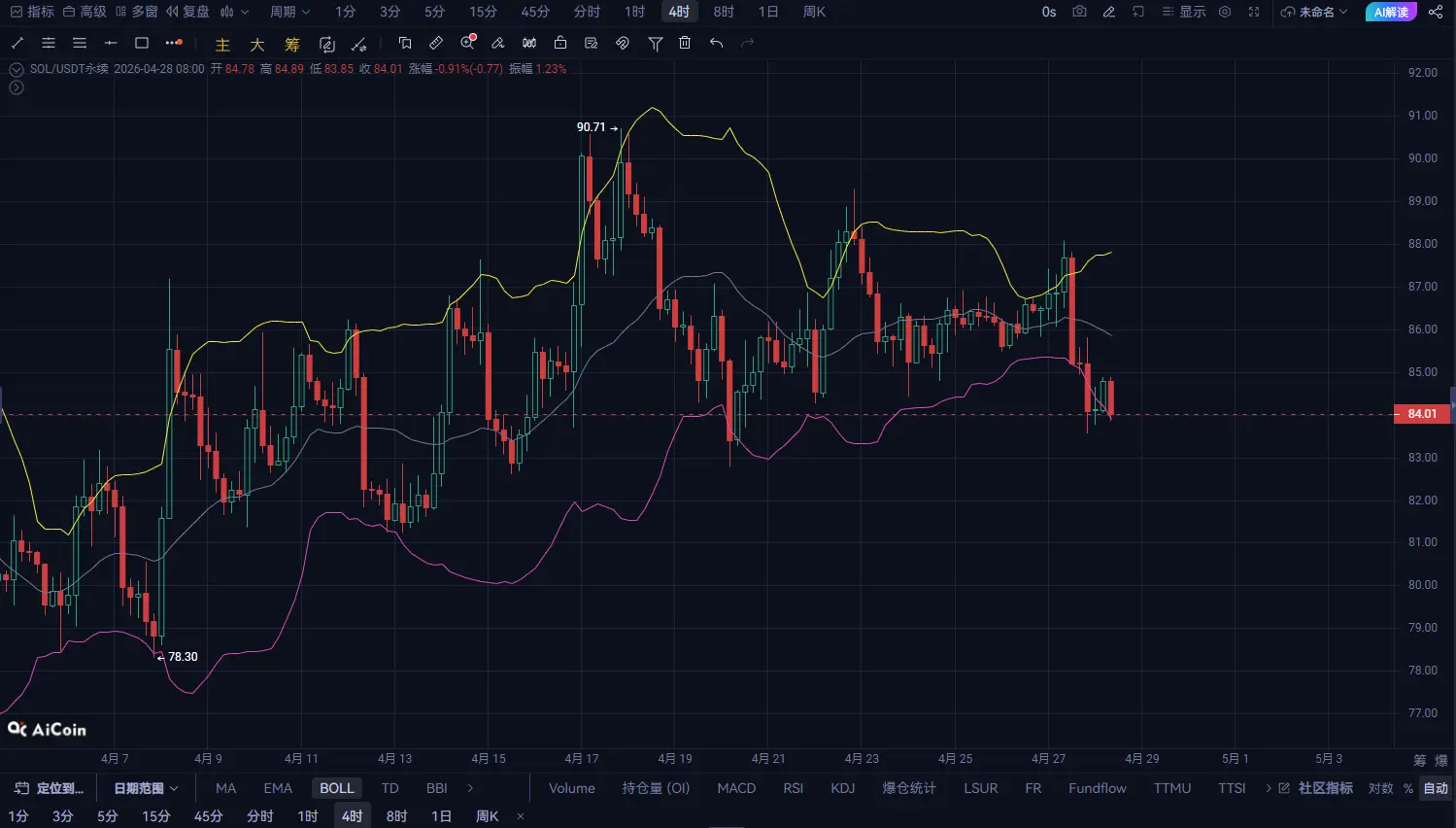This screenshot has height=828, width=1456.
Task: Select 45分 in the bottom timeframe bar
Action: pyautogui.click(x=208, y=816)
